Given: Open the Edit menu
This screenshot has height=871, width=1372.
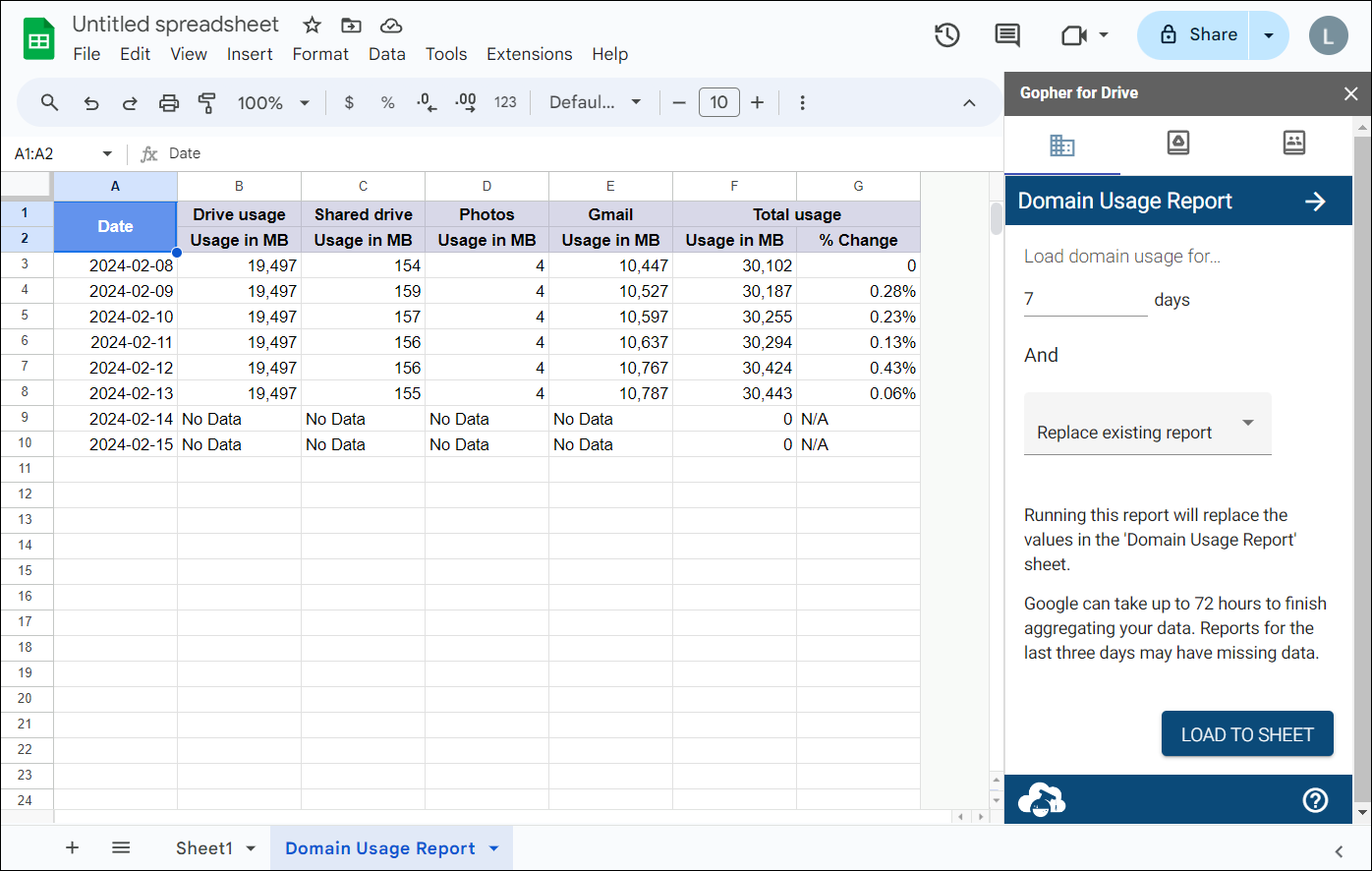Looking at the screenshot, I should (x=135, y=54).
